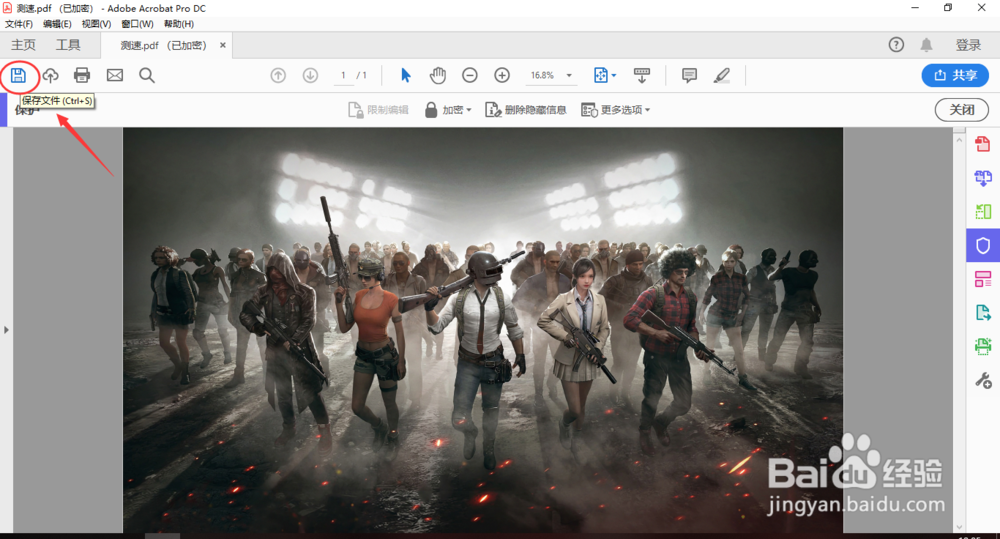Click the scrolling mode icon
The width and height of the screenshot is (1000, 539).
click(x=642, y=75)
